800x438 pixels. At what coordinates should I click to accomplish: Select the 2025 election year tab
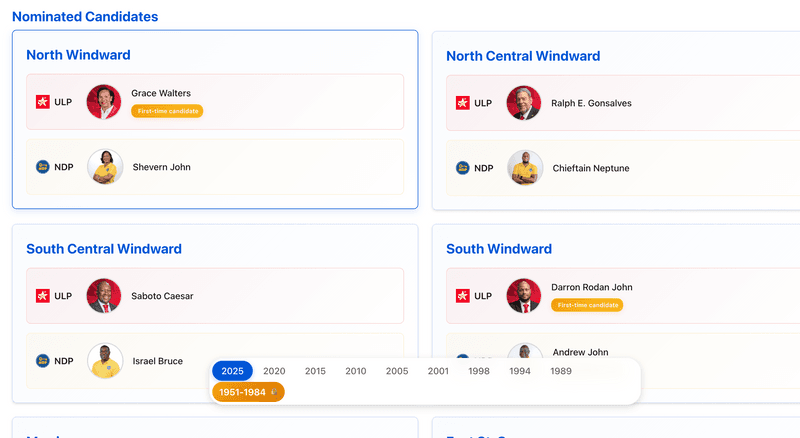click(x=232, y=371)
